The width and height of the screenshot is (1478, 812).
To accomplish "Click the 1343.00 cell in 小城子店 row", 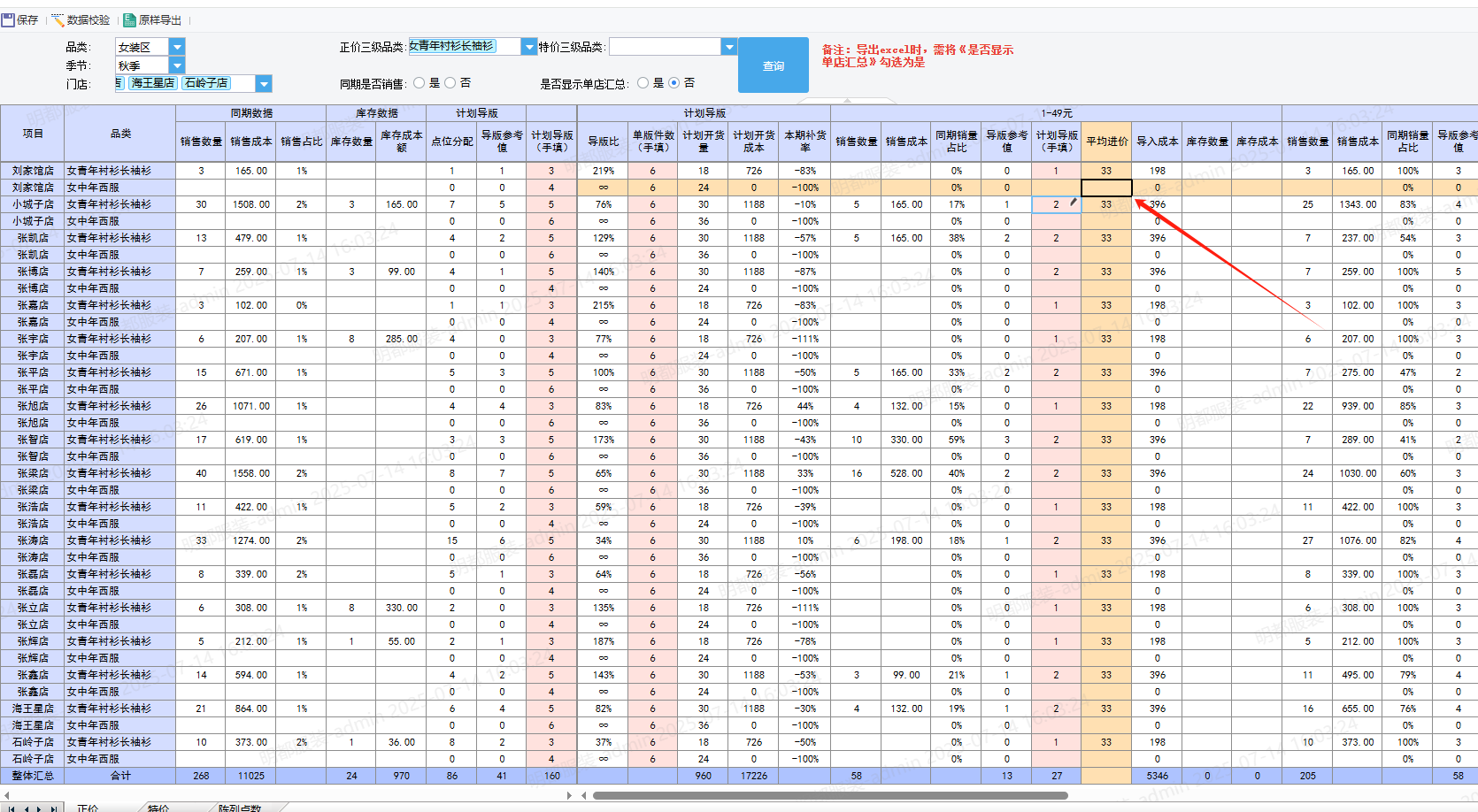I will point(1358,204).
